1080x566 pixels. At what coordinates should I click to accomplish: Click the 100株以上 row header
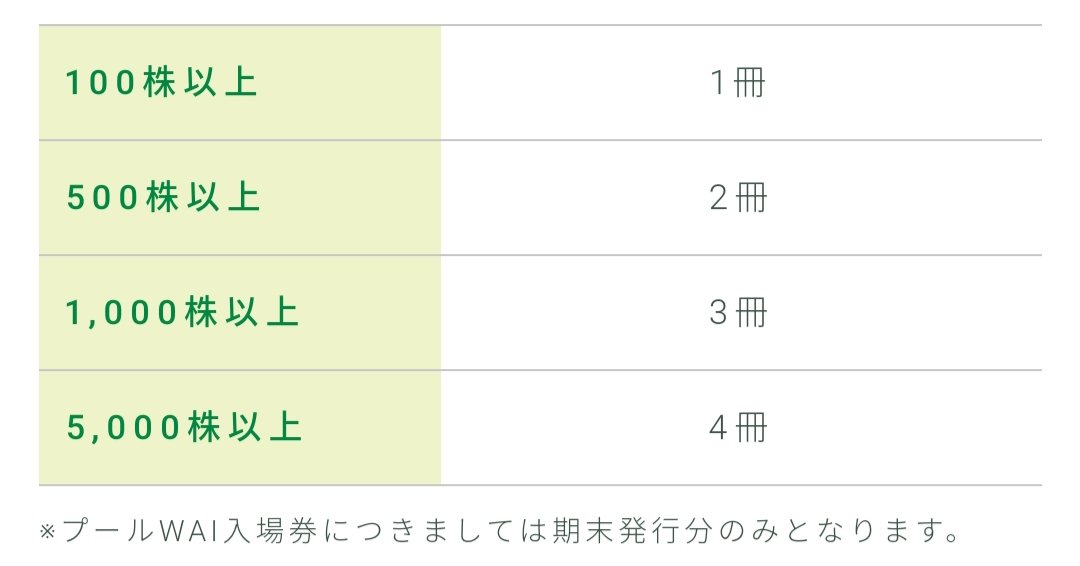click(240, 83)
